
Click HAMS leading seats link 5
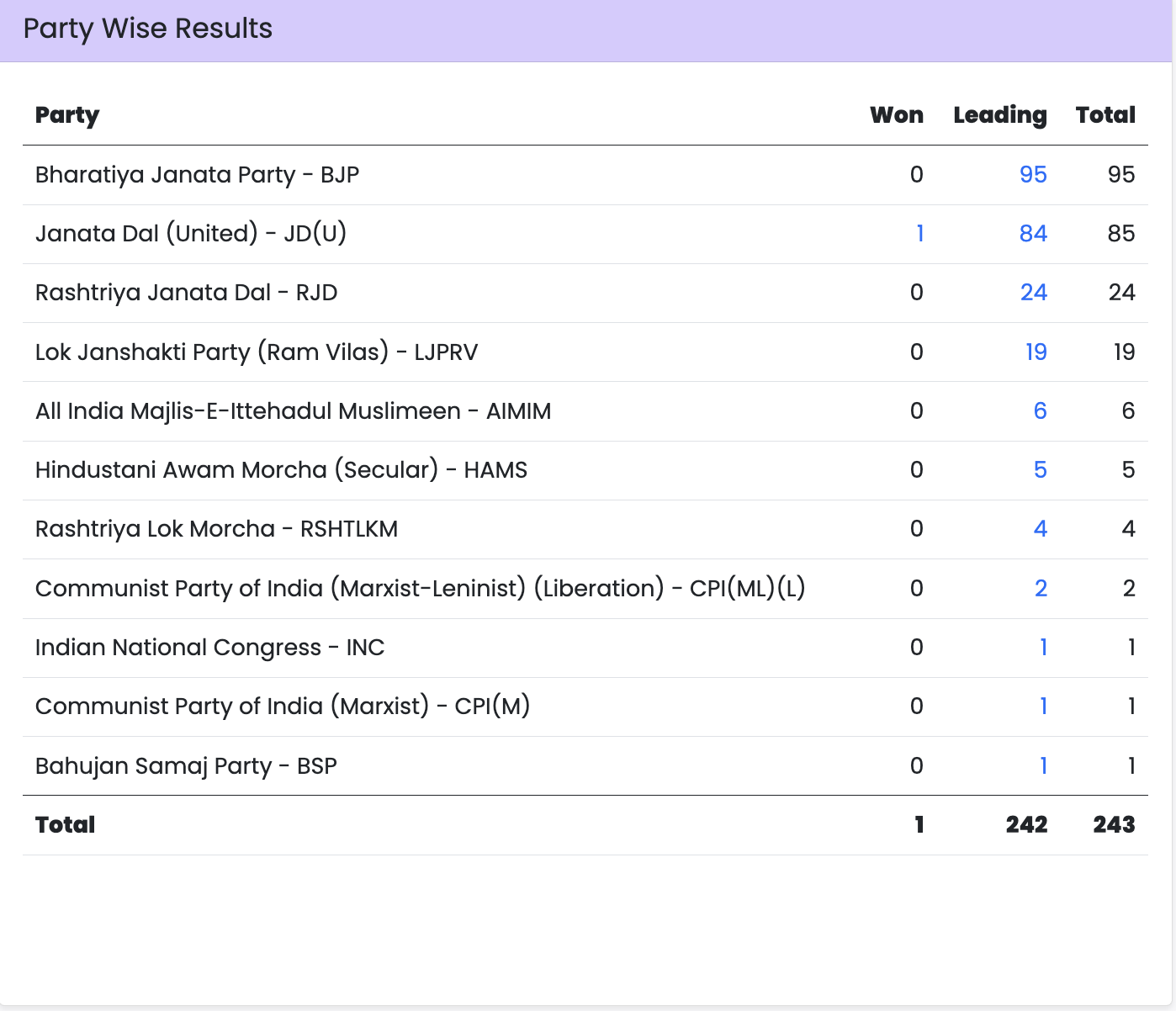1040,469
